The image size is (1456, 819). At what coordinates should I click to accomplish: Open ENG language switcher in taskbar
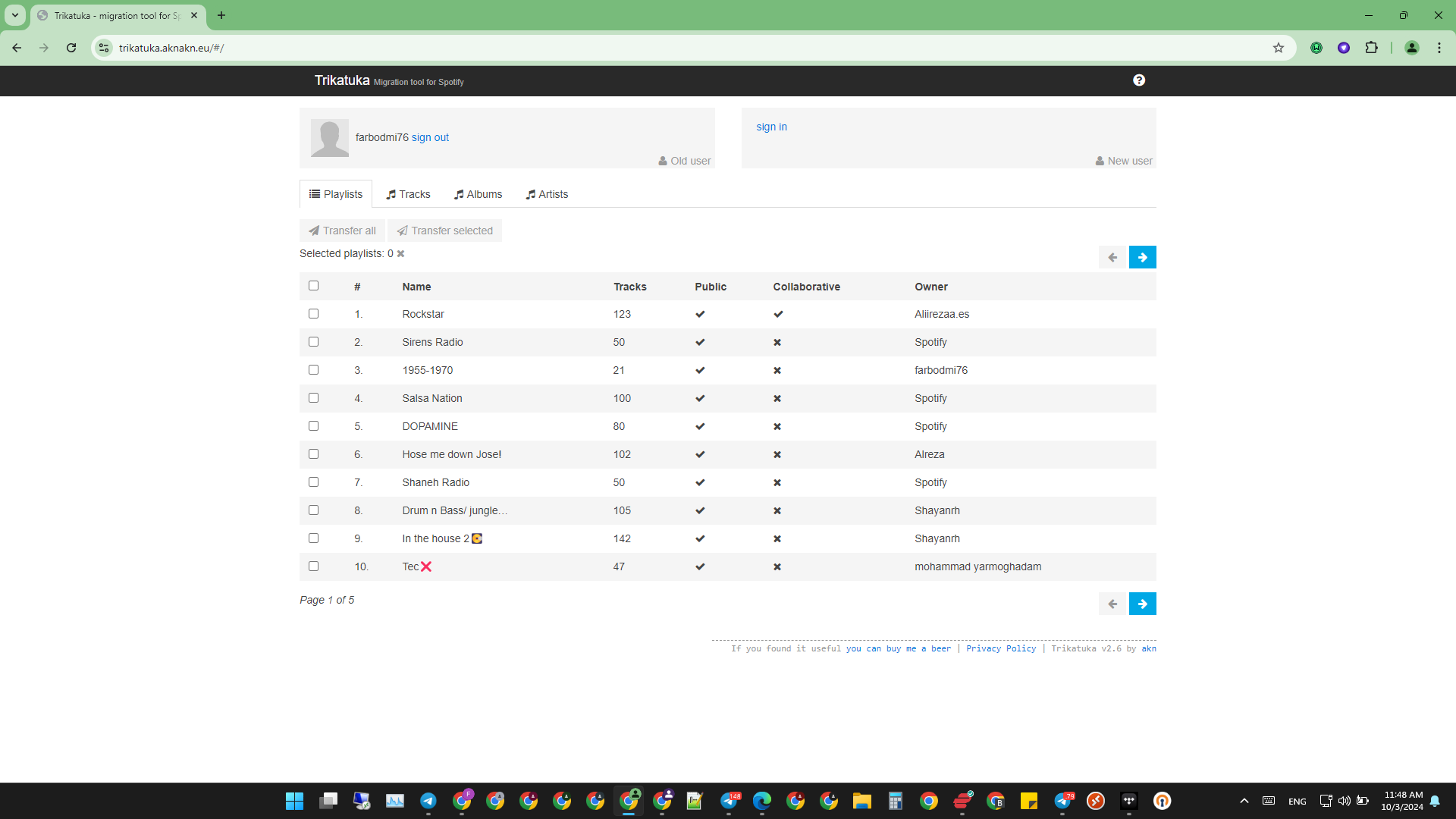tap(1297, 801)
